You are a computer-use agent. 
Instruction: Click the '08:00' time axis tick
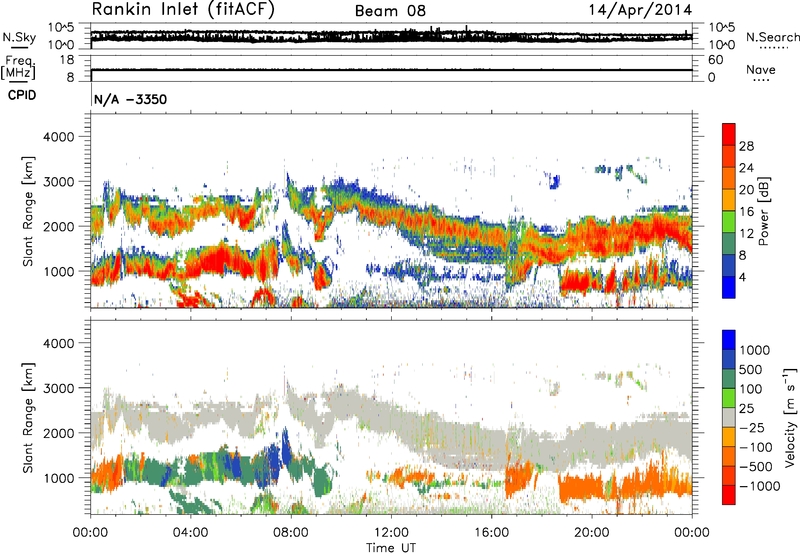[290, 533]
